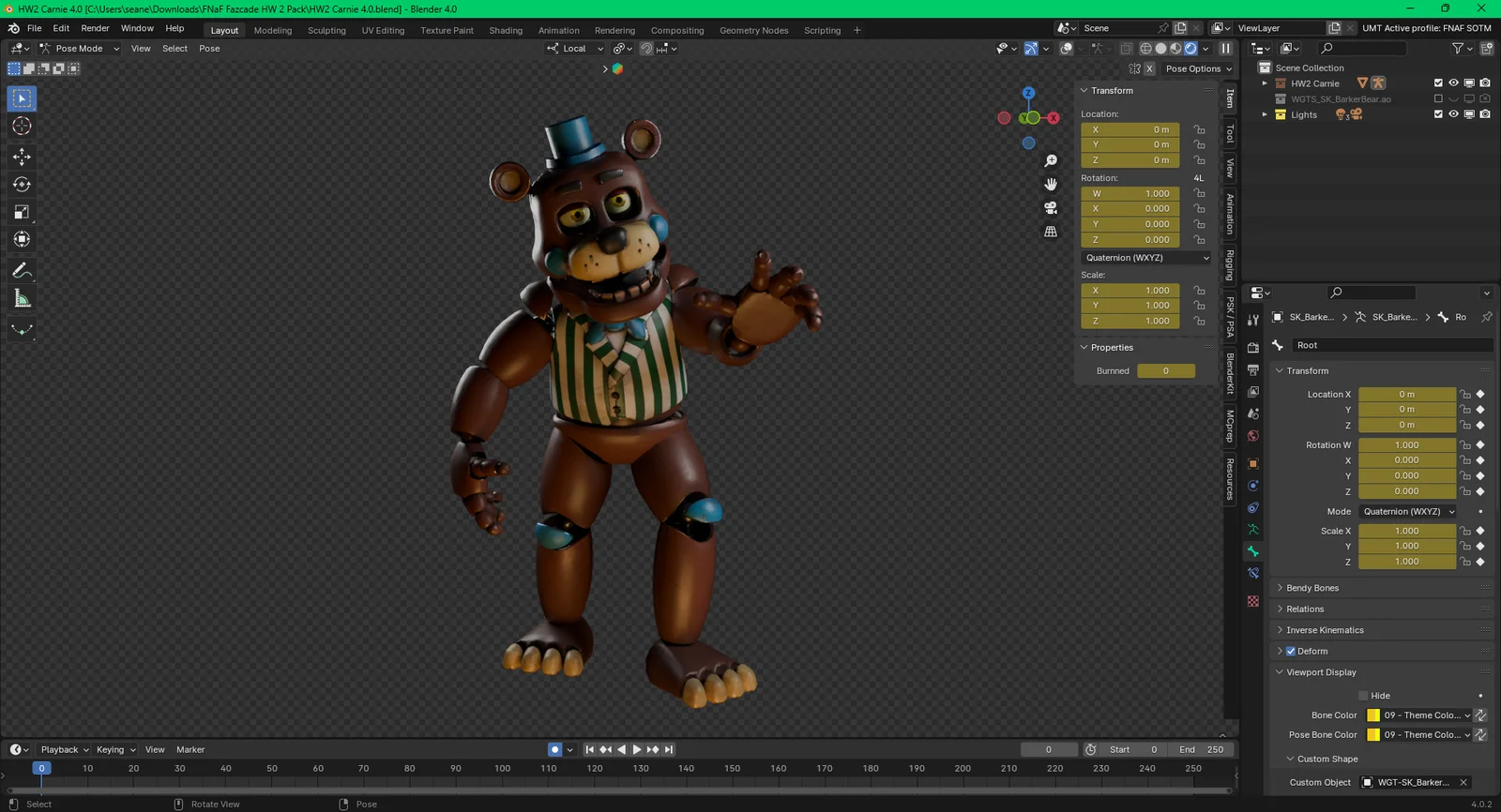The image size is (1501, 812).
Task: Pick the Rotate tool
Action: point(22,184)
